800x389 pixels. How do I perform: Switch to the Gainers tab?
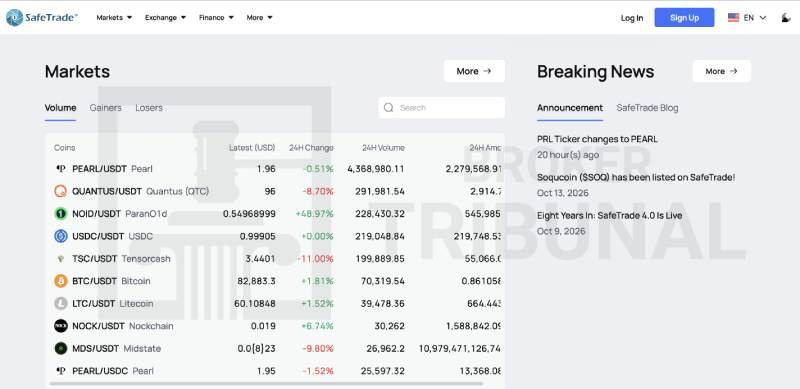106,108
